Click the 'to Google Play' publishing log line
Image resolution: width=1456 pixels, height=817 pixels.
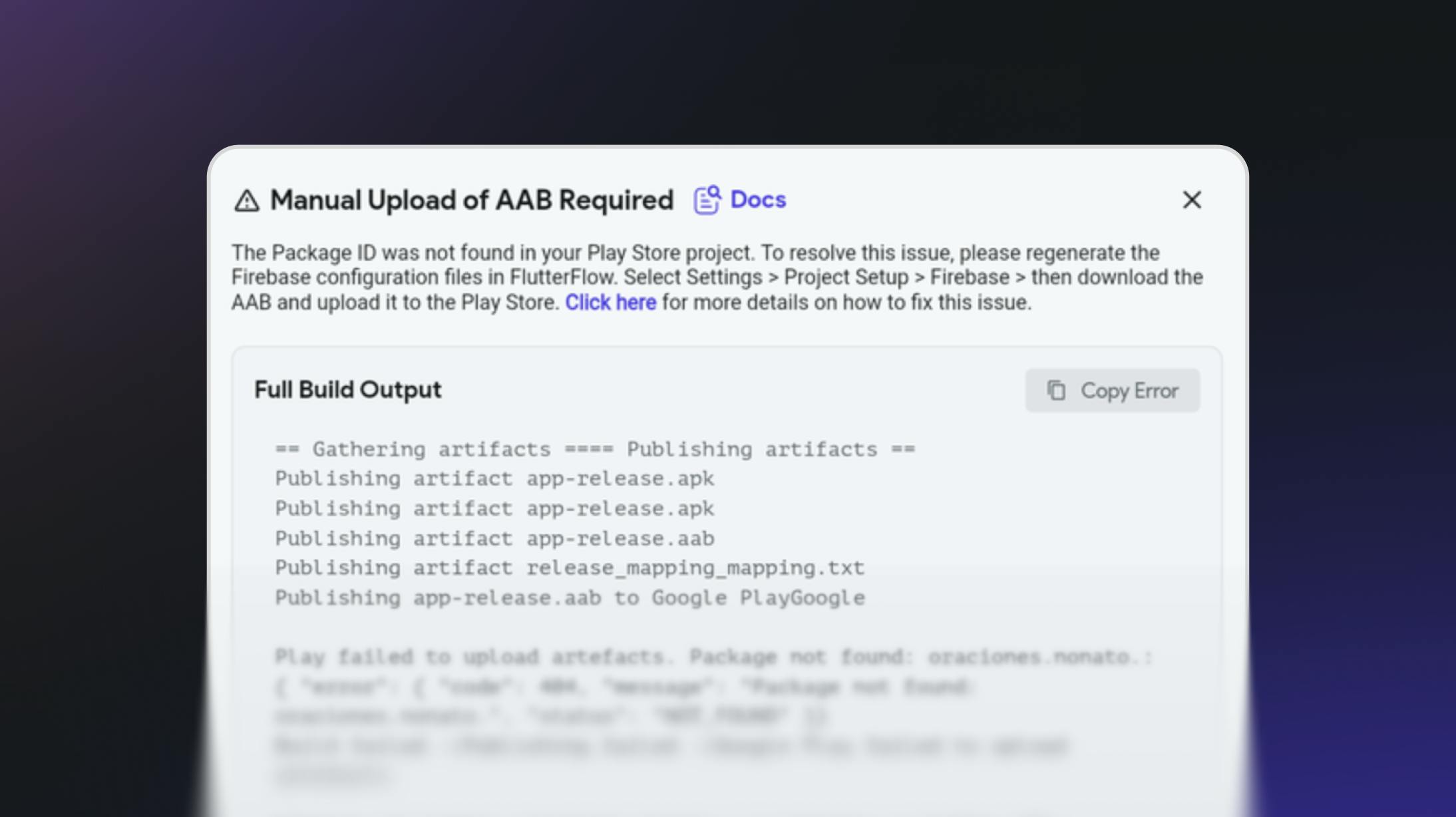[x=569, y=598]
